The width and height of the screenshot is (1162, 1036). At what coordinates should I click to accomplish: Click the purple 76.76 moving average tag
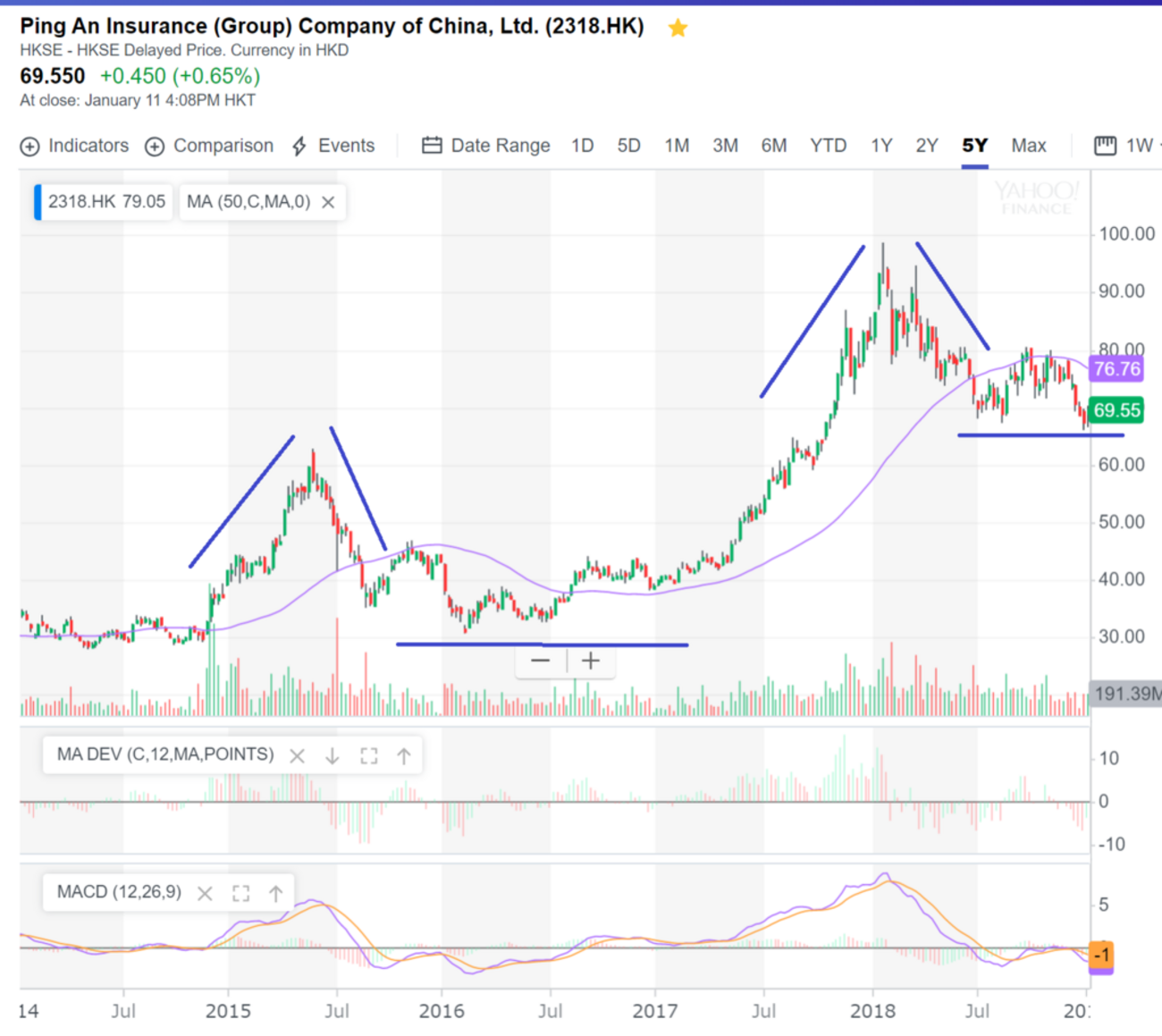point(1116,368)
